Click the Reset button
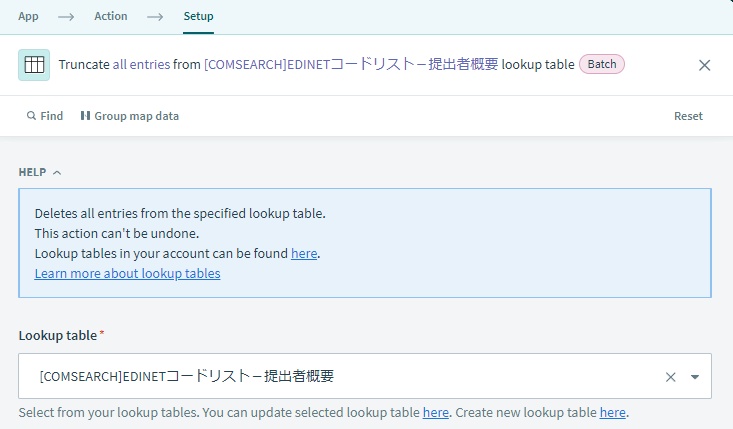The height and width of the screenshot is (429, 733). pyautogui.click(x=688, y=116)
